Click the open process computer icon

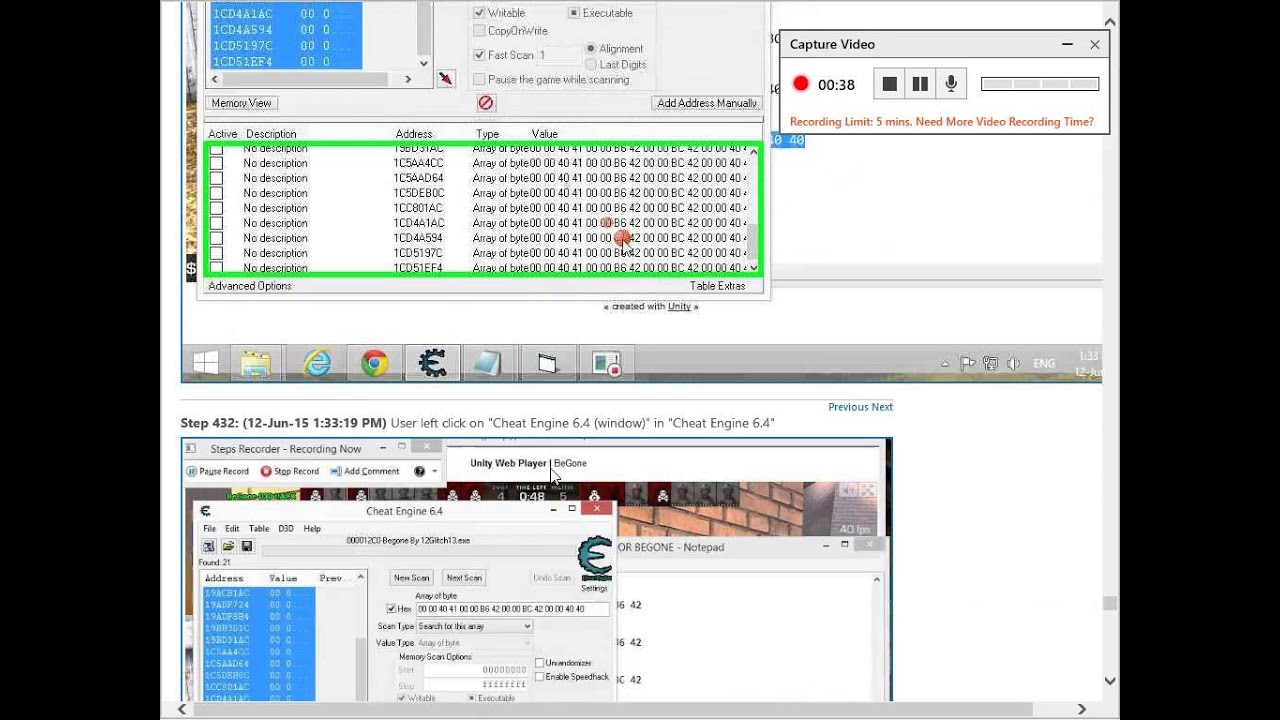[x=209, y=546]
